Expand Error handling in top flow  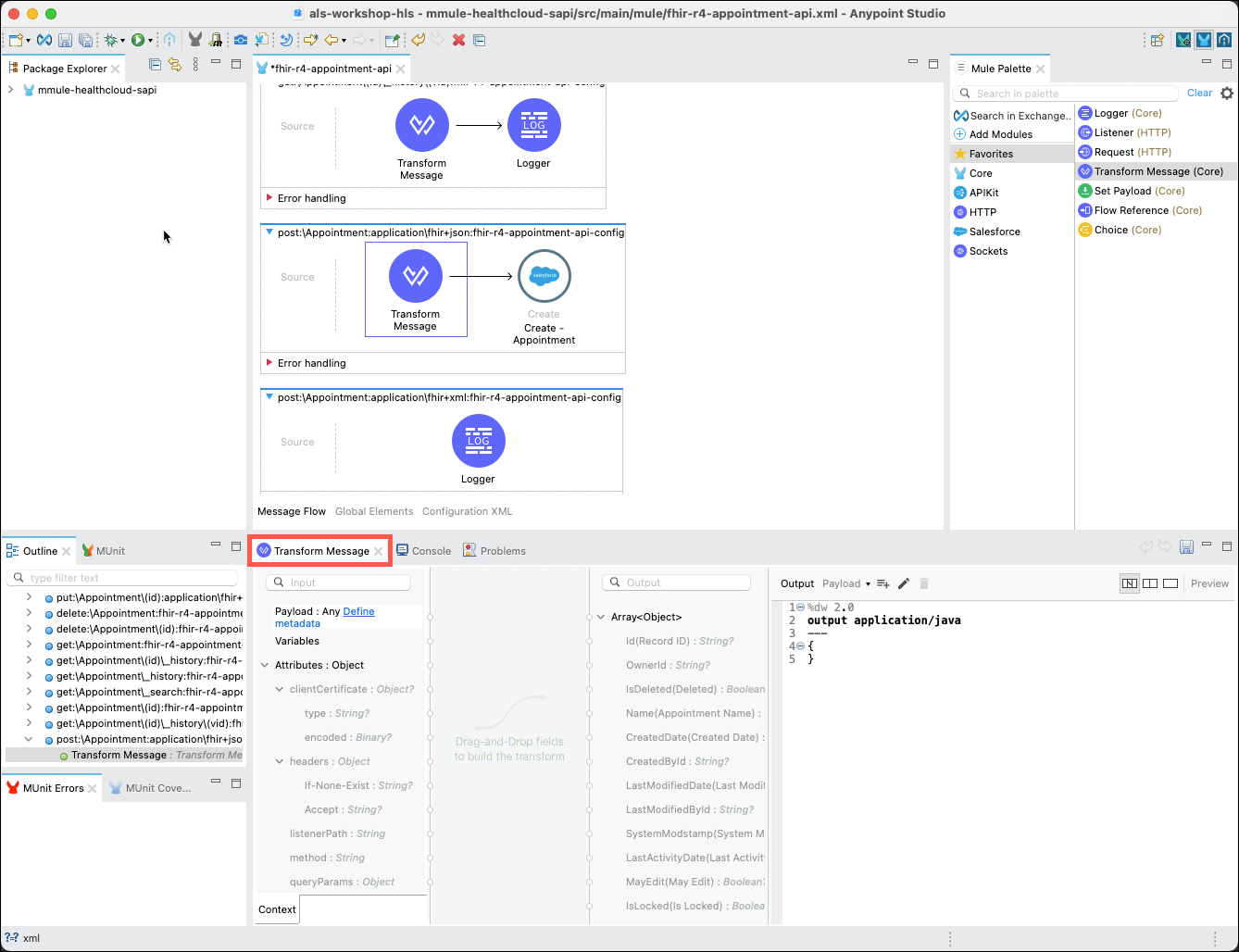(x=269, y=198)
